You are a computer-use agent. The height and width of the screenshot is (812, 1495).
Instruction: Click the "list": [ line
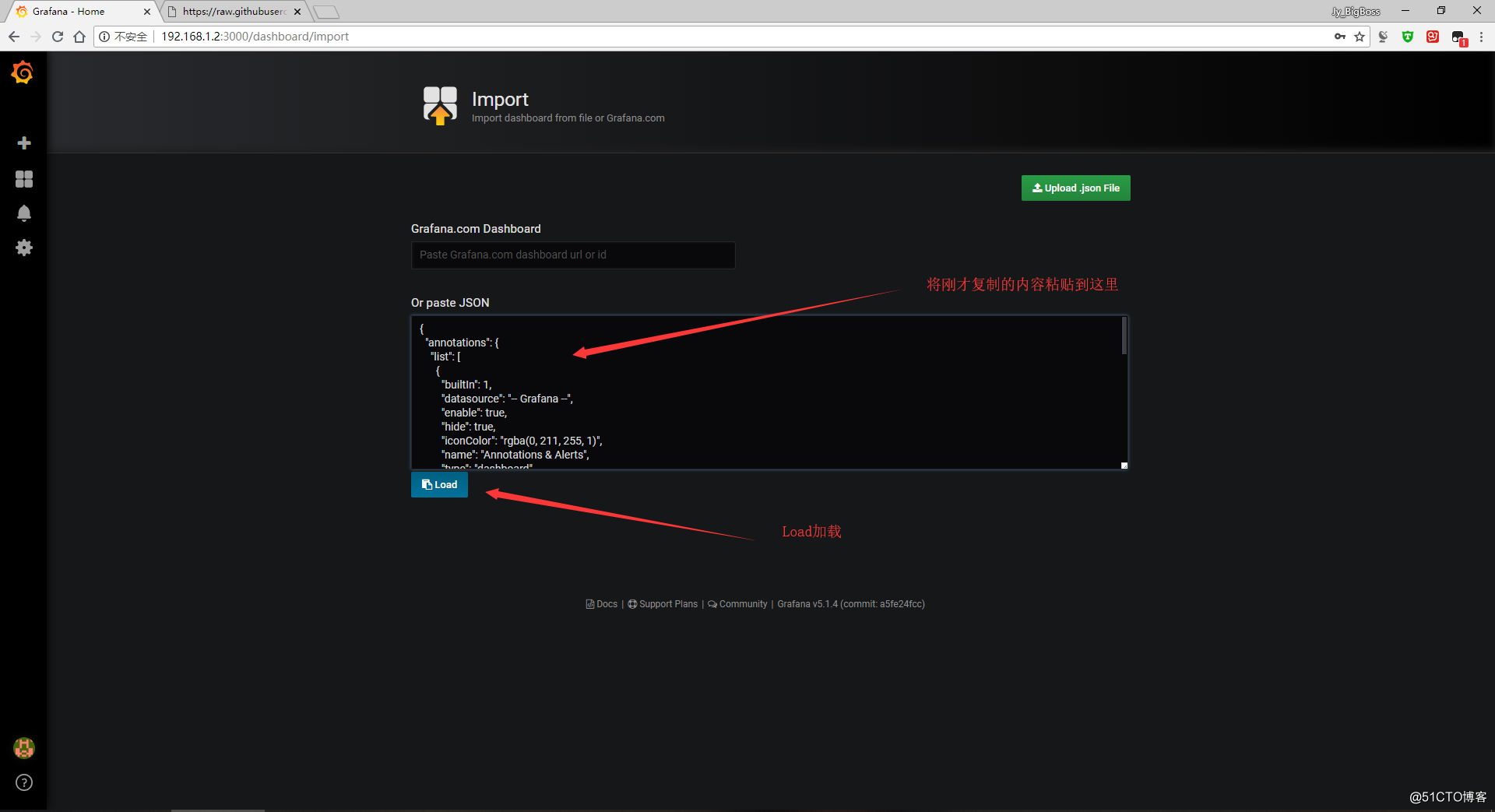pyautogui.click(x=445, y=357)
